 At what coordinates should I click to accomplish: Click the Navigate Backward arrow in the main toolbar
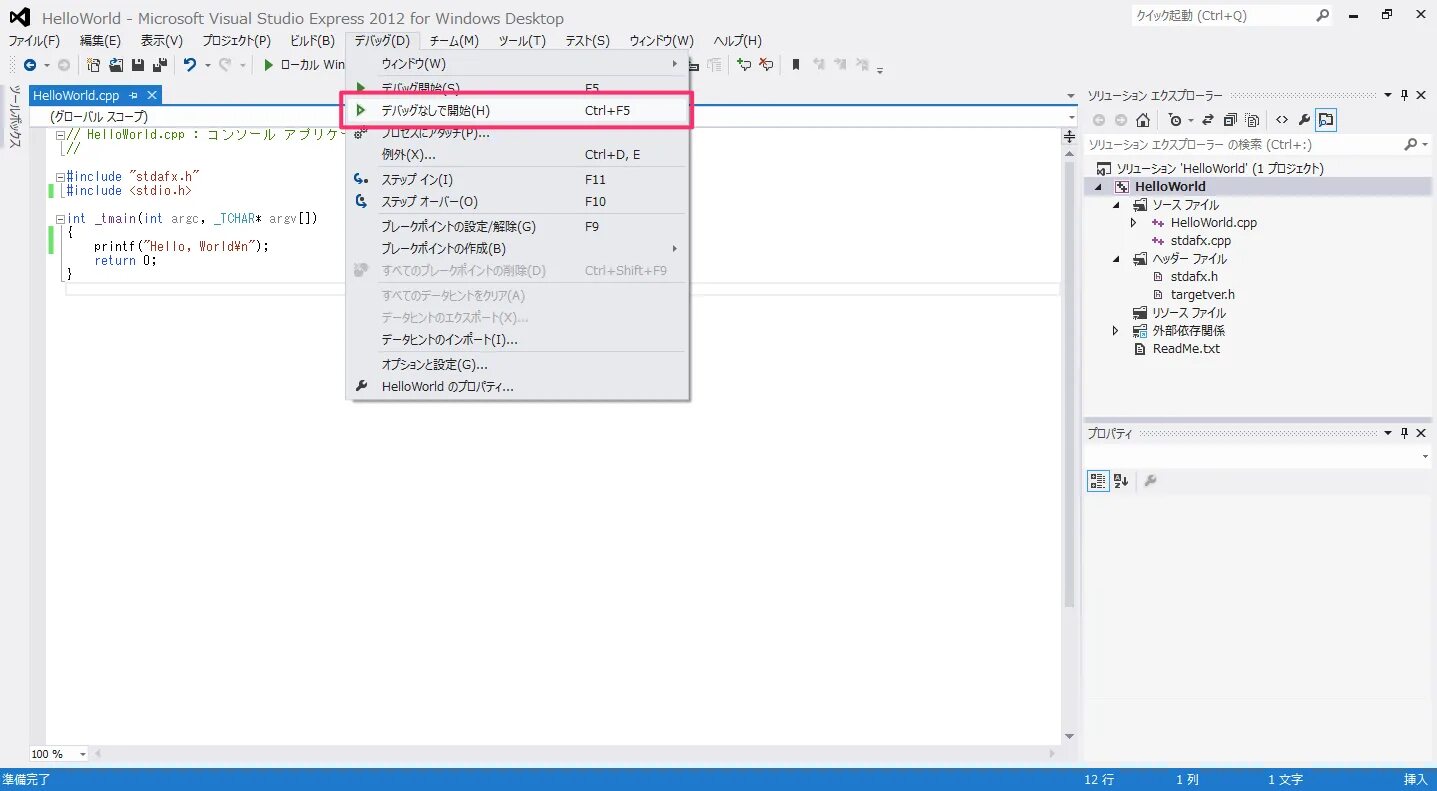30,65
